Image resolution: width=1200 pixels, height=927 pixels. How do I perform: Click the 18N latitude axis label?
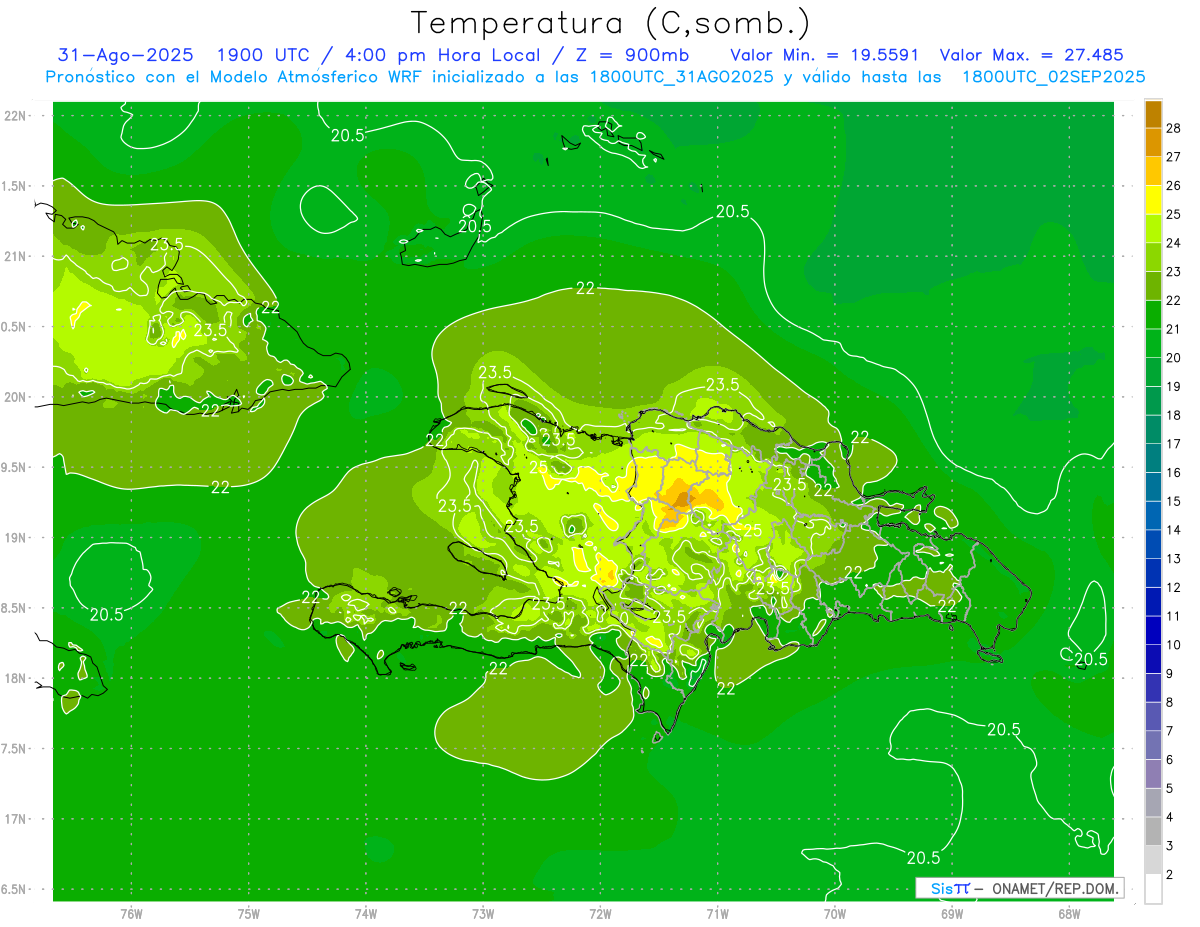(x=16, y=678)
